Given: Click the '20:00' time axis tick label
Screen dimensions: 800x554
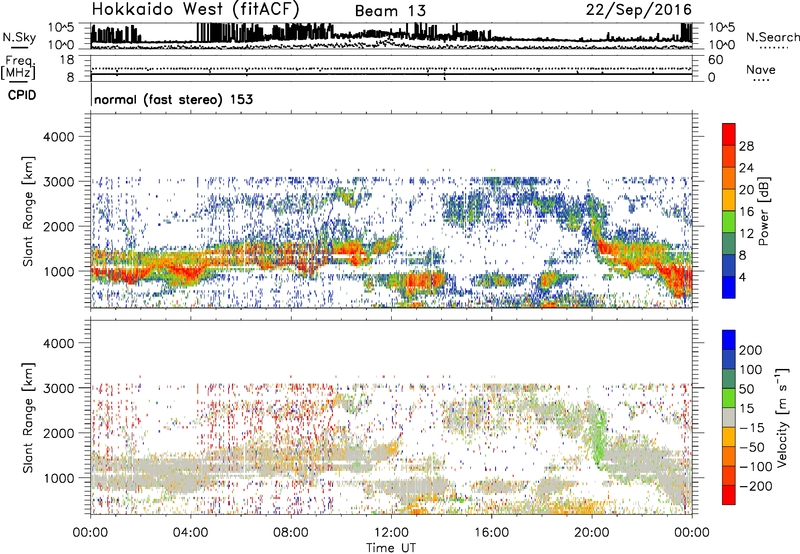Looking at the screenshot, I should pos(592,533).
